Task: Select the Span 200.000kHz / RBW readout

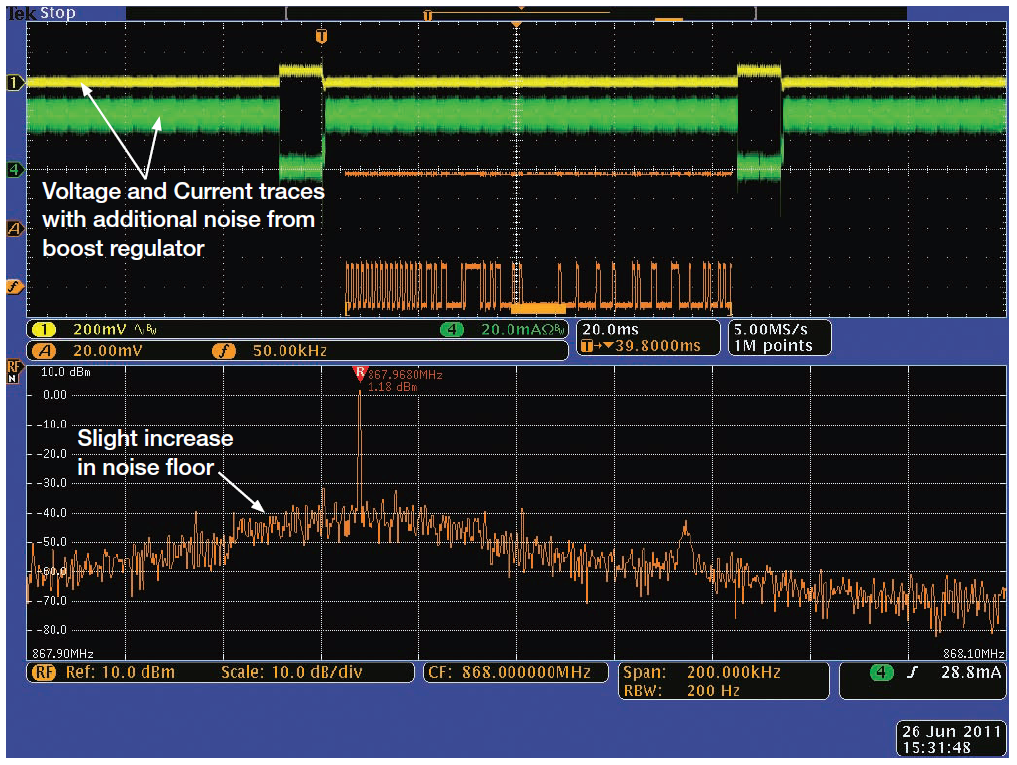Action: coord(723,680)
